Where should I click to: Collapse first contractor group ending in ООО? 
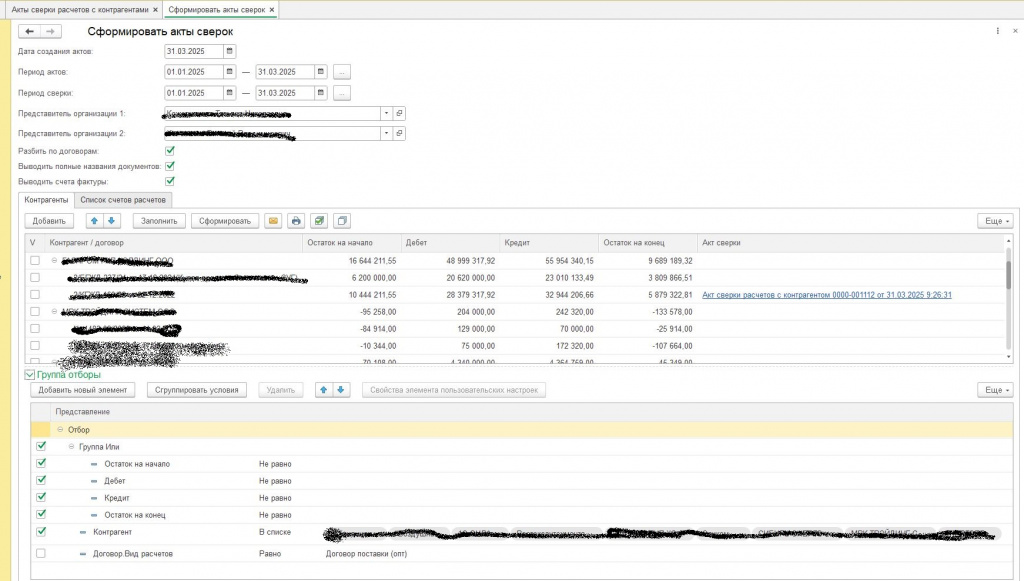click(x=54, y=260)
